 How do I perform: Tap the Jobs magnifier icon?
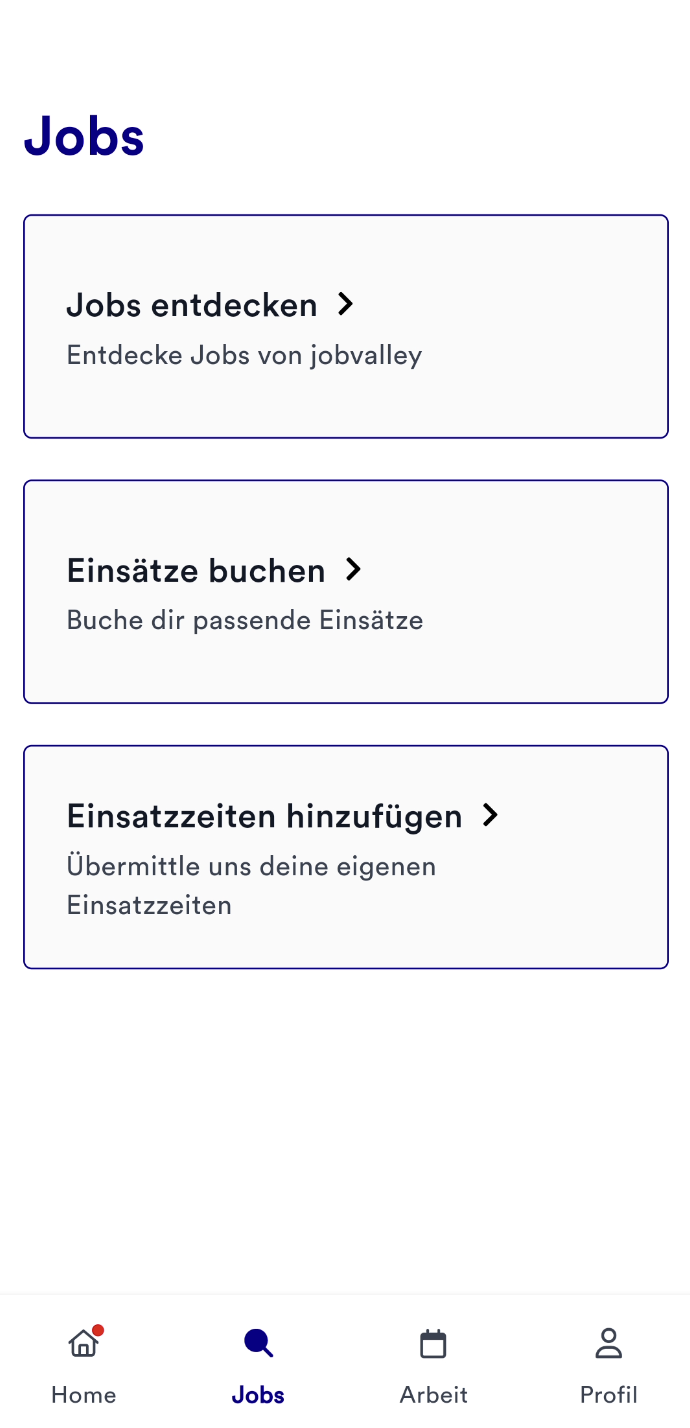[258, 1343]
